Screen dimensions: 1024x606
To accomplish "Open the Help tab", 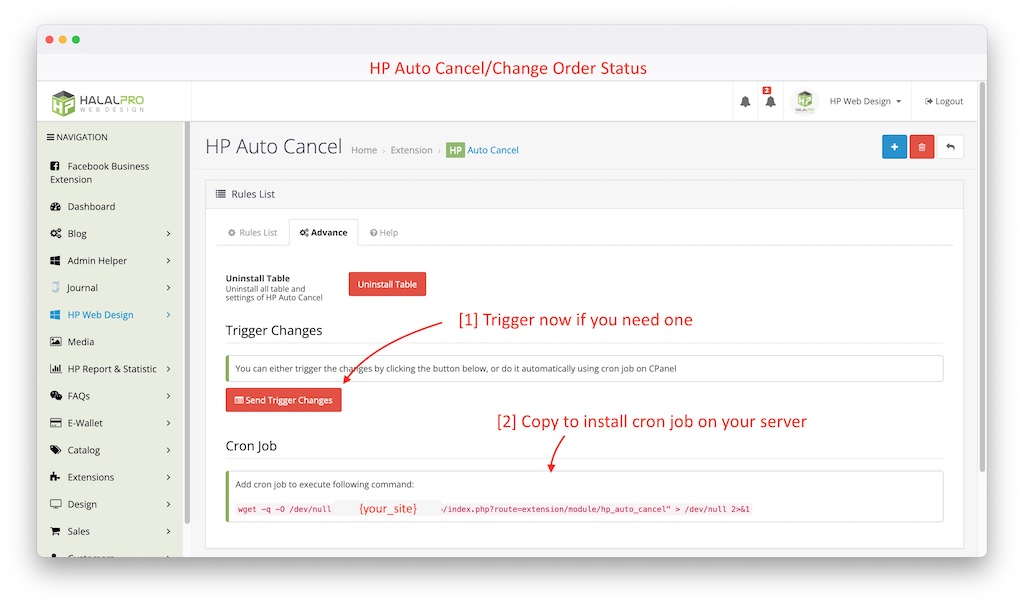I will 383,231.
